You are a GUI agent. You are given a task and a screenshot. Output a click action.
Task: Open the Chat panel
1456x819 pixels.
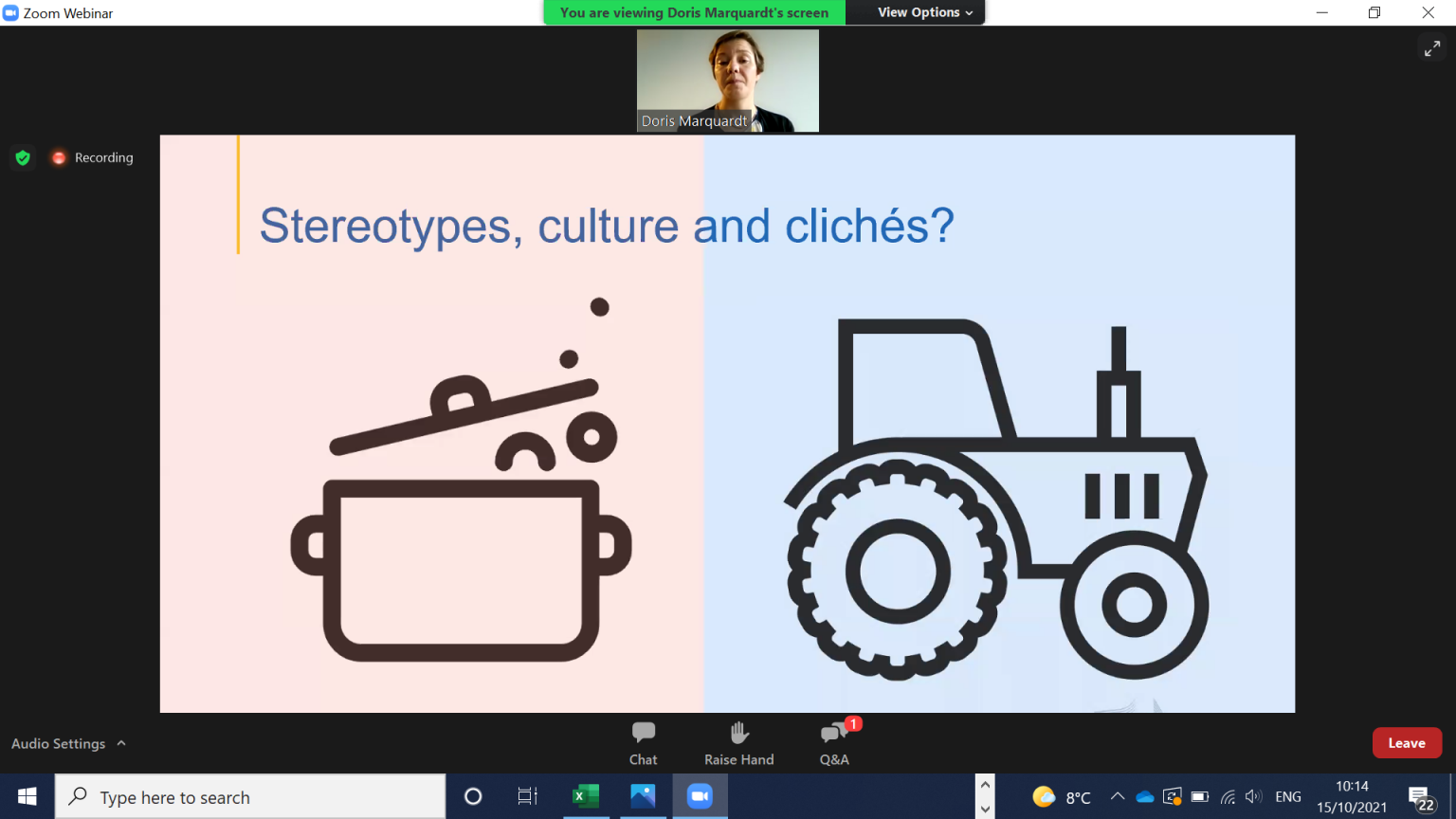tap(643, 743)
